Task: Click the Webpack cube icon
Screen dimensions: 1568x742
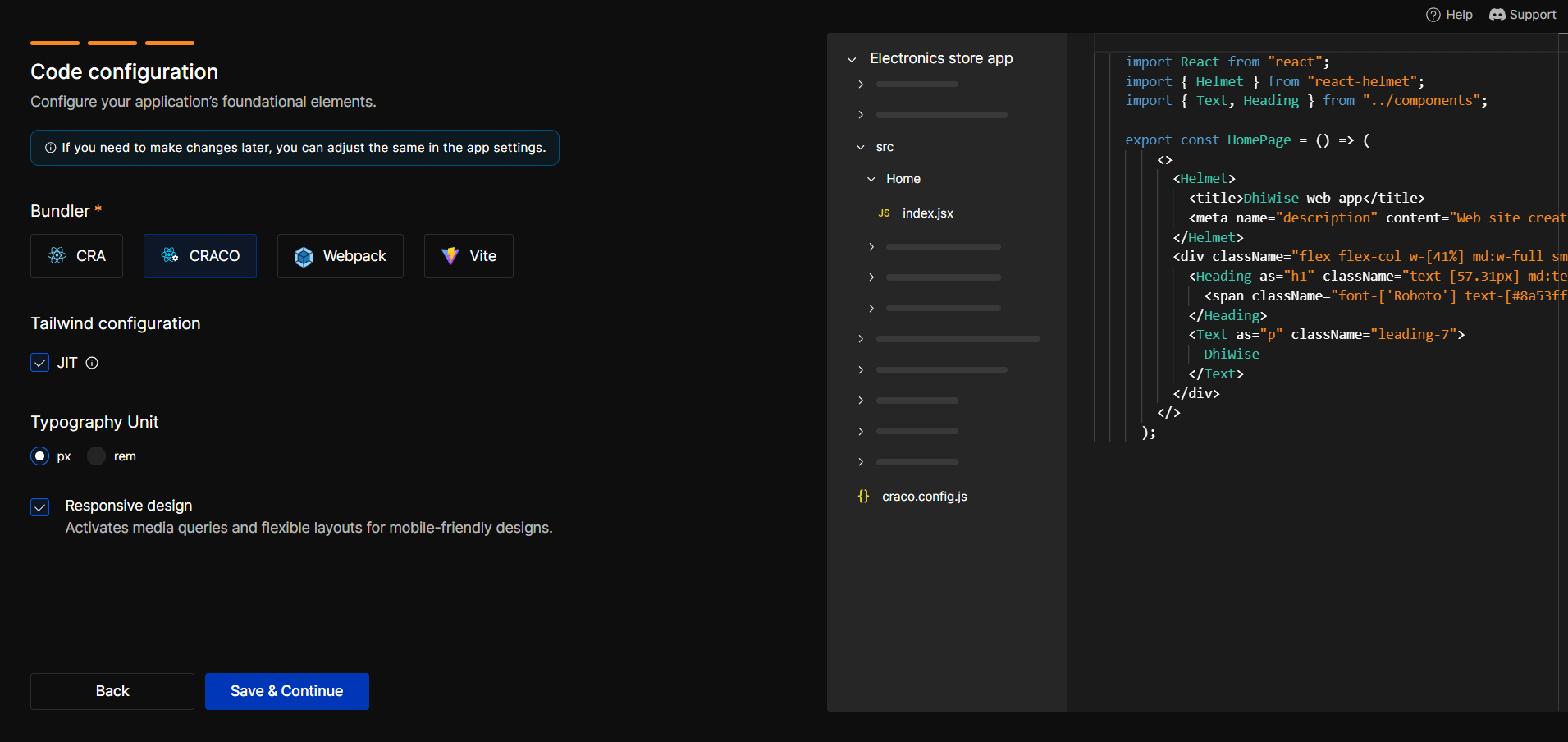Action: coord(304,257)
